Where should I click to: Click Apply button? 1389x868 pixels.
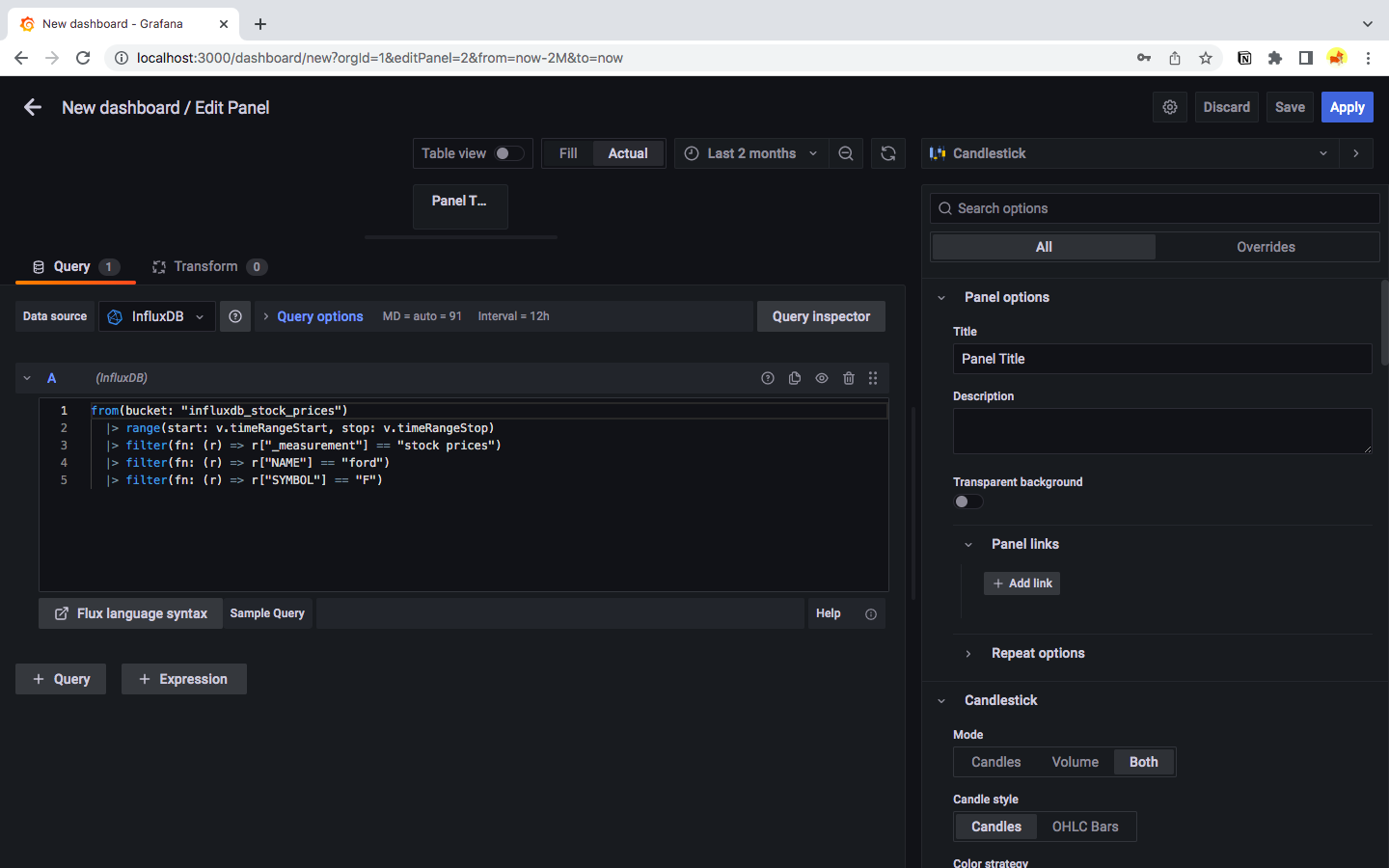tap(1348, 107)
